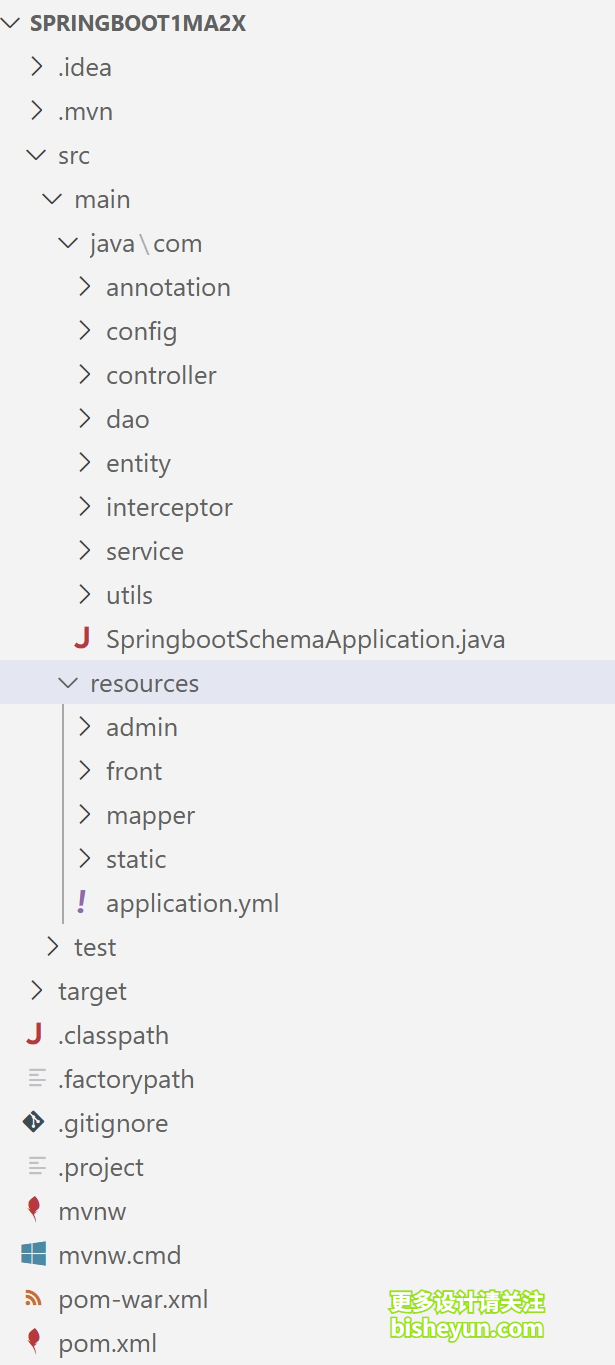Click the Windows icon beside mvnw.cmd
Image resolution: width=615 pixels, height=1365 pixels.
[x=34, y=1255]
